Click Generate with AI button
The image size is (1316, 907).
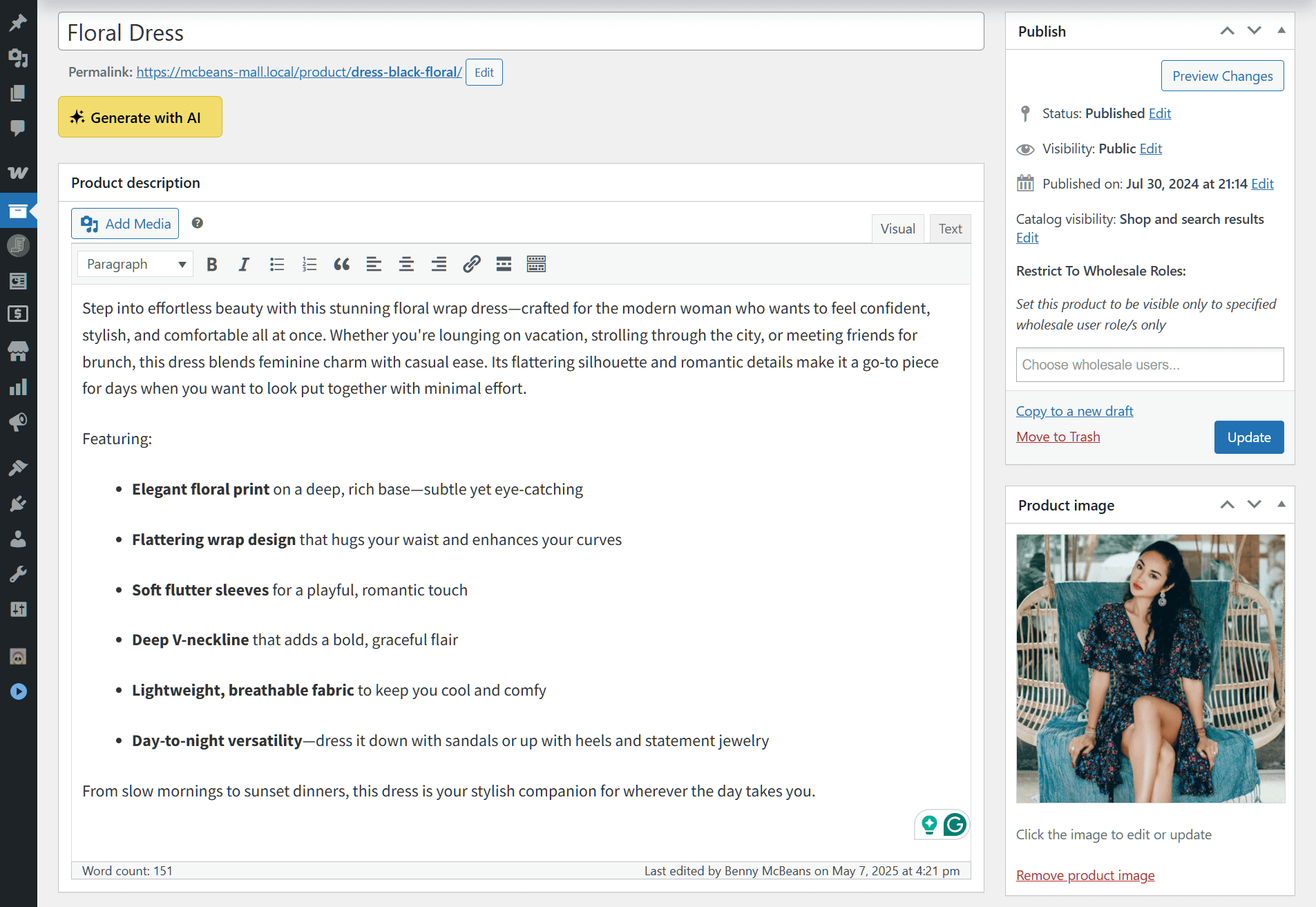pyautogui.click(x=140, y=117)
